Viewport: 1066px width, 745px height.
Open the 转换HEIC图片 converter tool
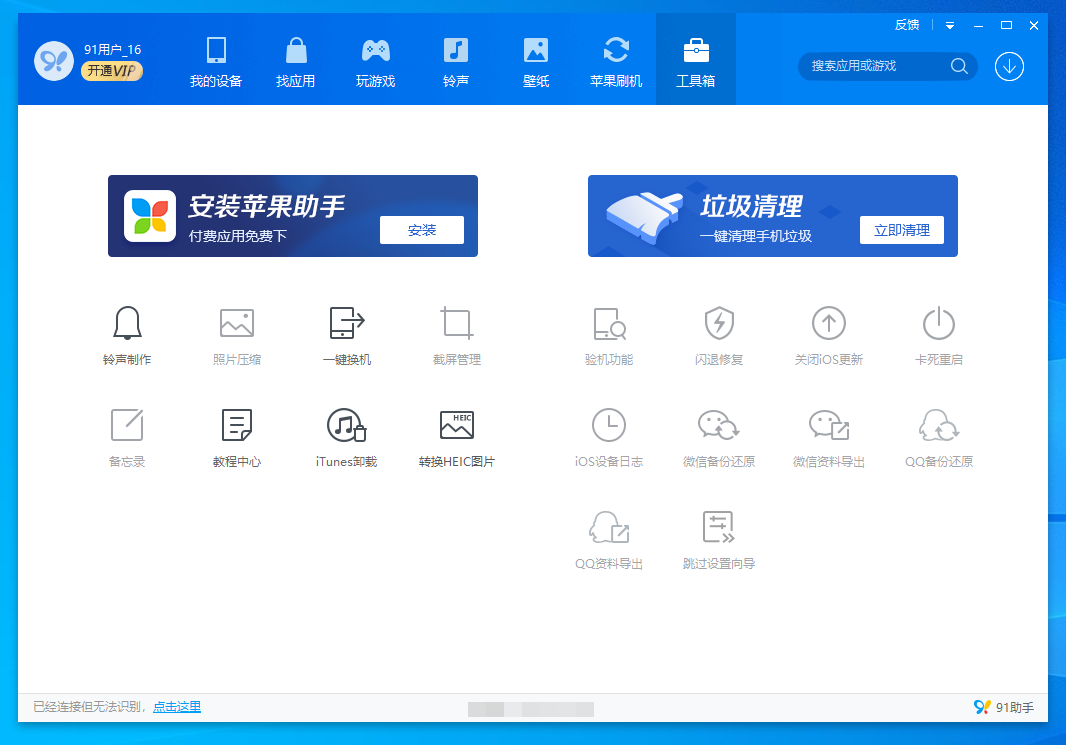456,426
